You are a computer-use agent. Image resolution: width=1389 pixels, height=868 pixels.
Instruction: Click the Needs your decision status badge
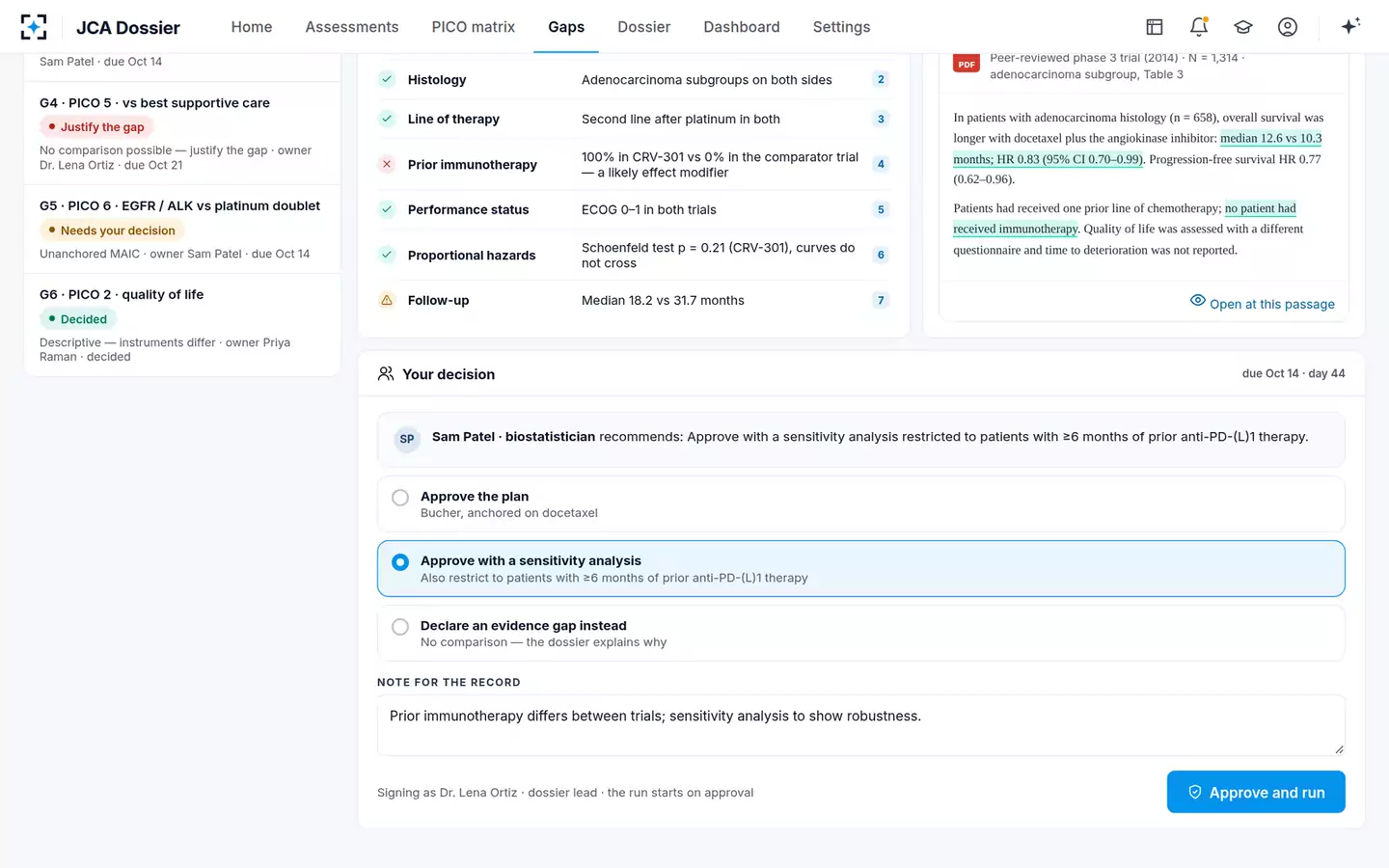112,231
